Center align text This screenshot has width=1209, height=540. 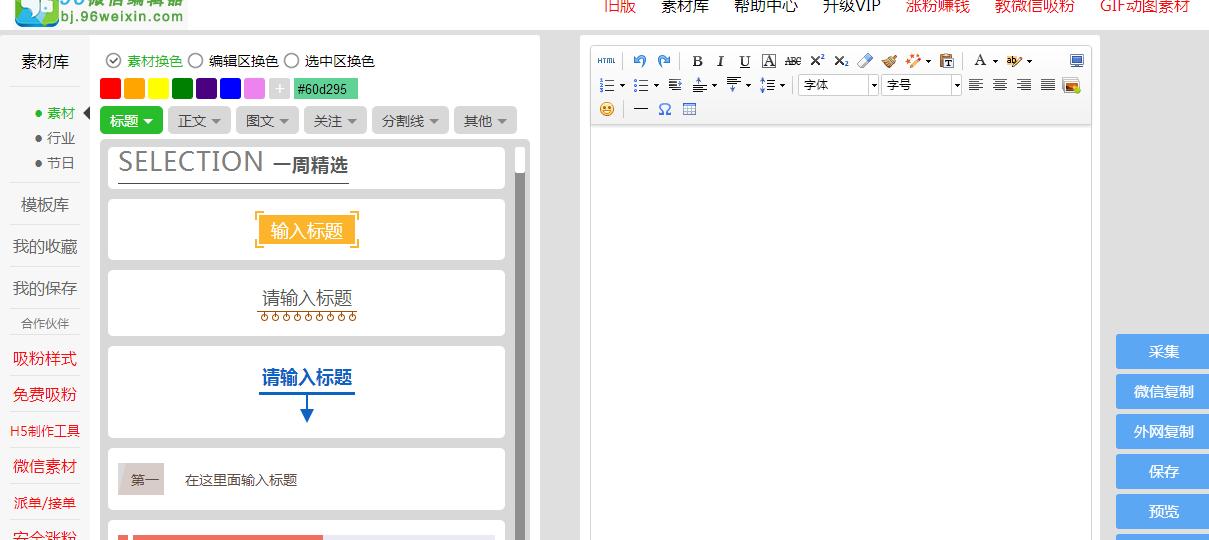[1000, 85]
